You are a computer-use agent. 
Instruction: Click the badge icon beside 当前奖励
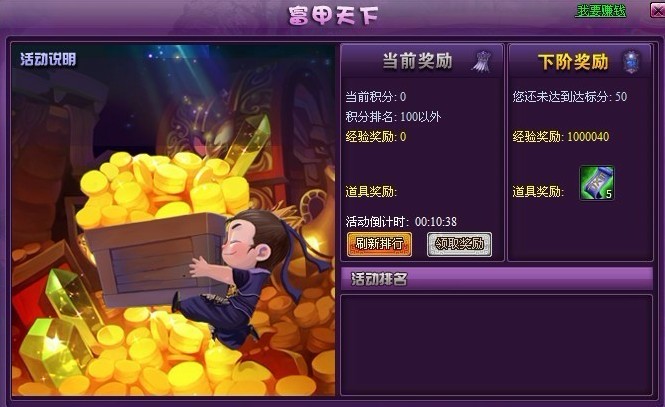481,62
